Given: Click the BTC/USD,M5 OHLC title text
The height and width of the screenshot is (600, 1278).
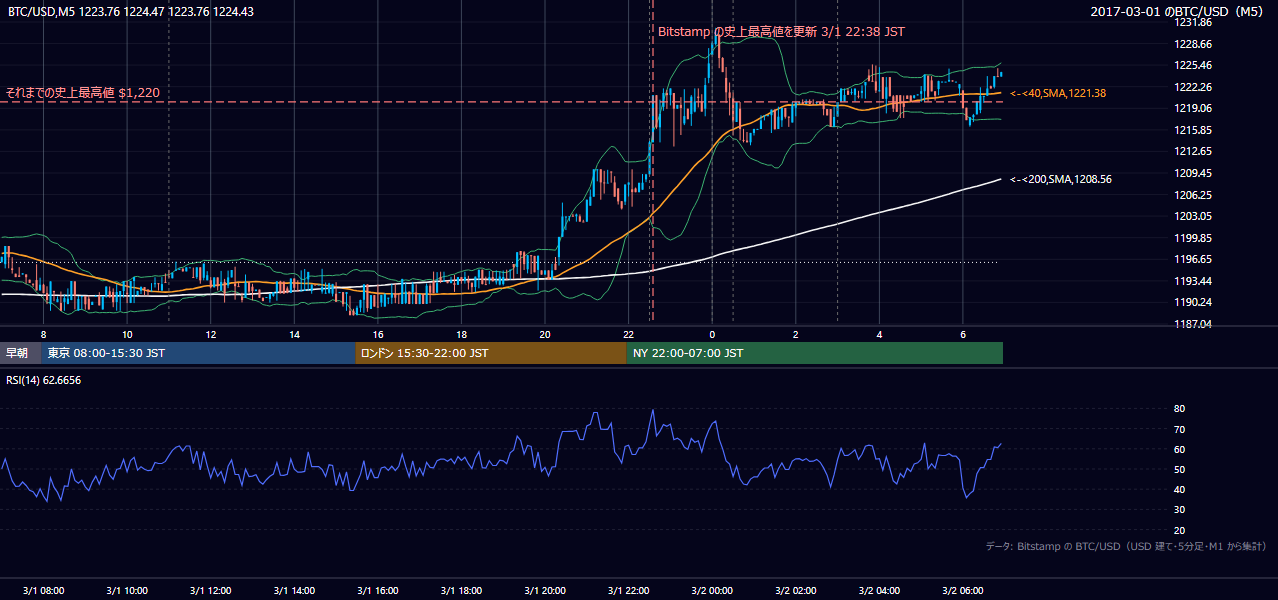Looking at the screenshot, I should 130,12.
